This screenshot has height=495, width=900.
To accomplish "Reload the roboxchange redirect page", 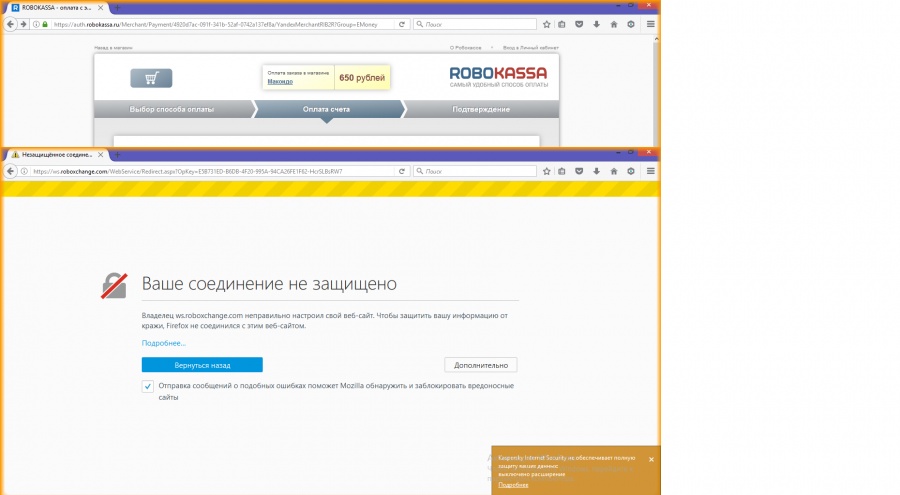I will 402,171.
